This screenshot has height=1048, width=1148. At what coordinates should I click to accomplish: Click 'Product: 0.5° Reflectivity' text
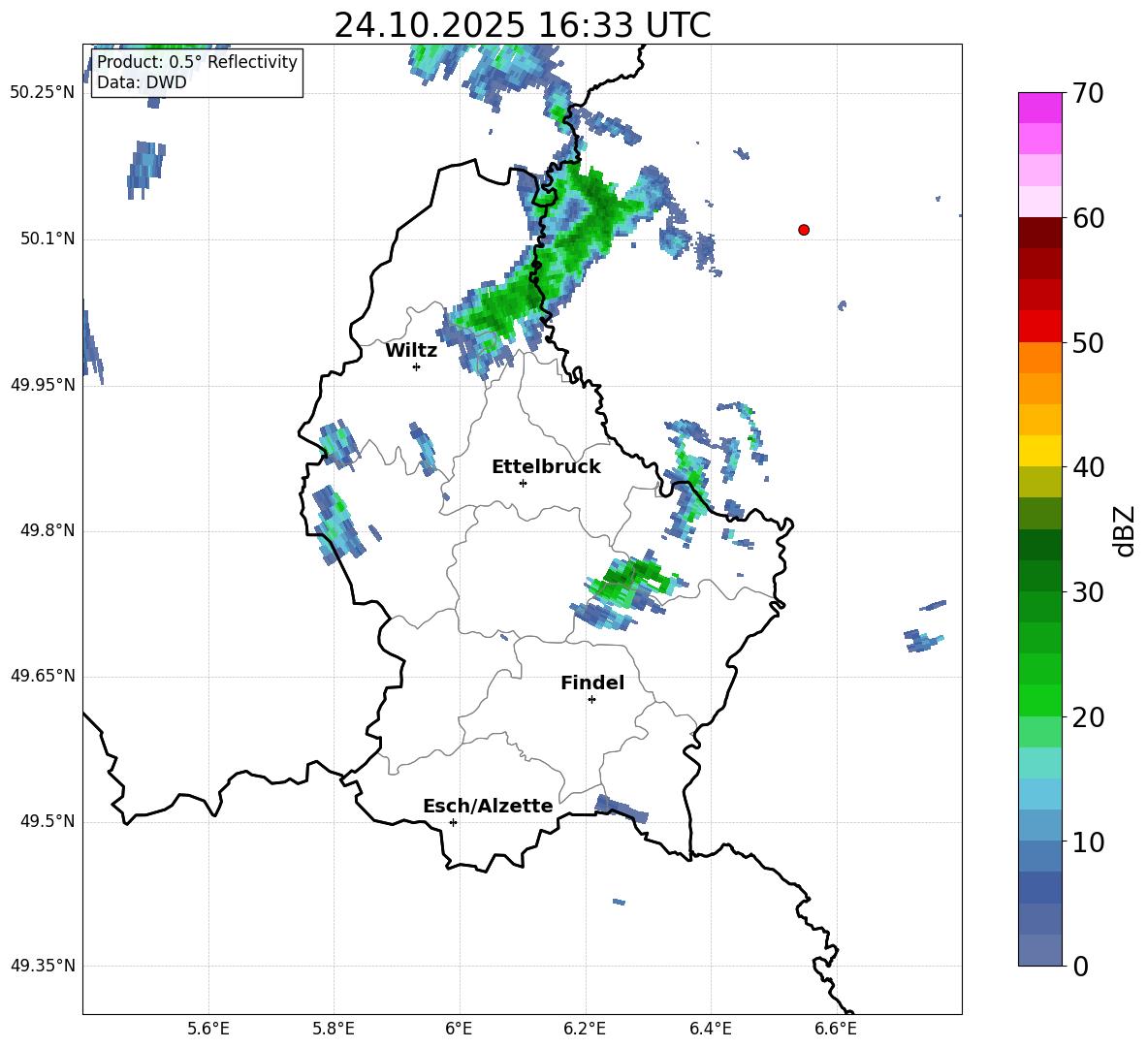[x=197, y=61]
